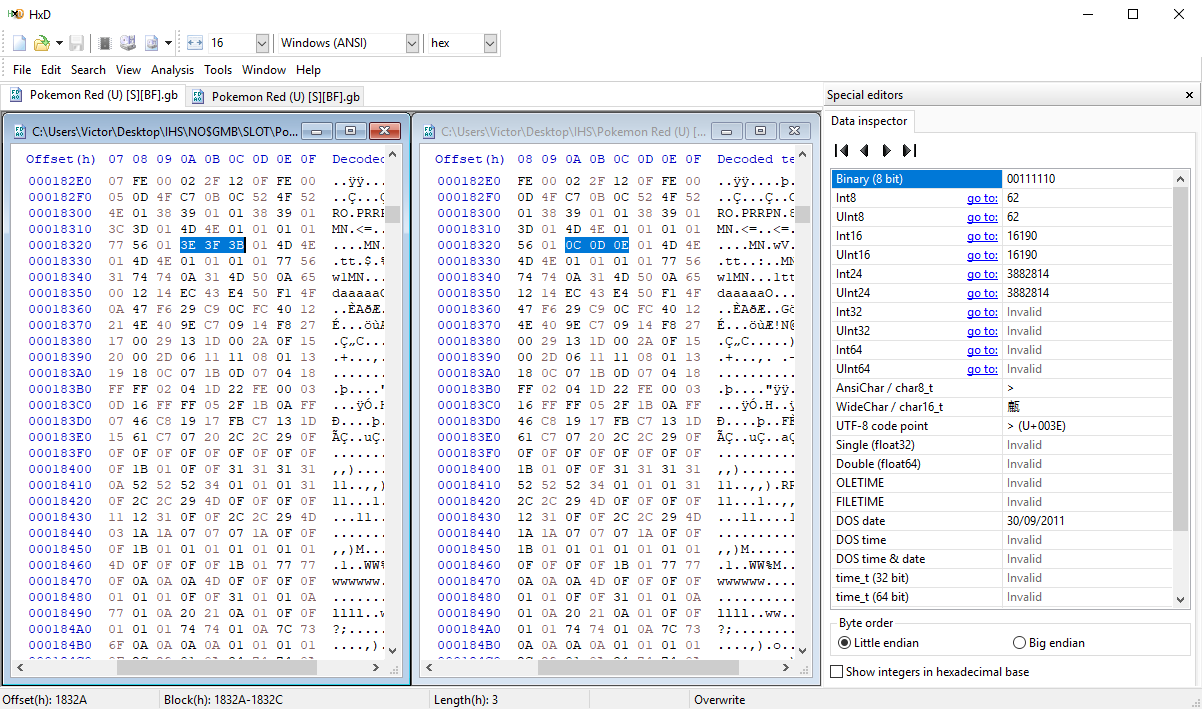Restore the NO$GMB\SLOT child window

[350, 131]
